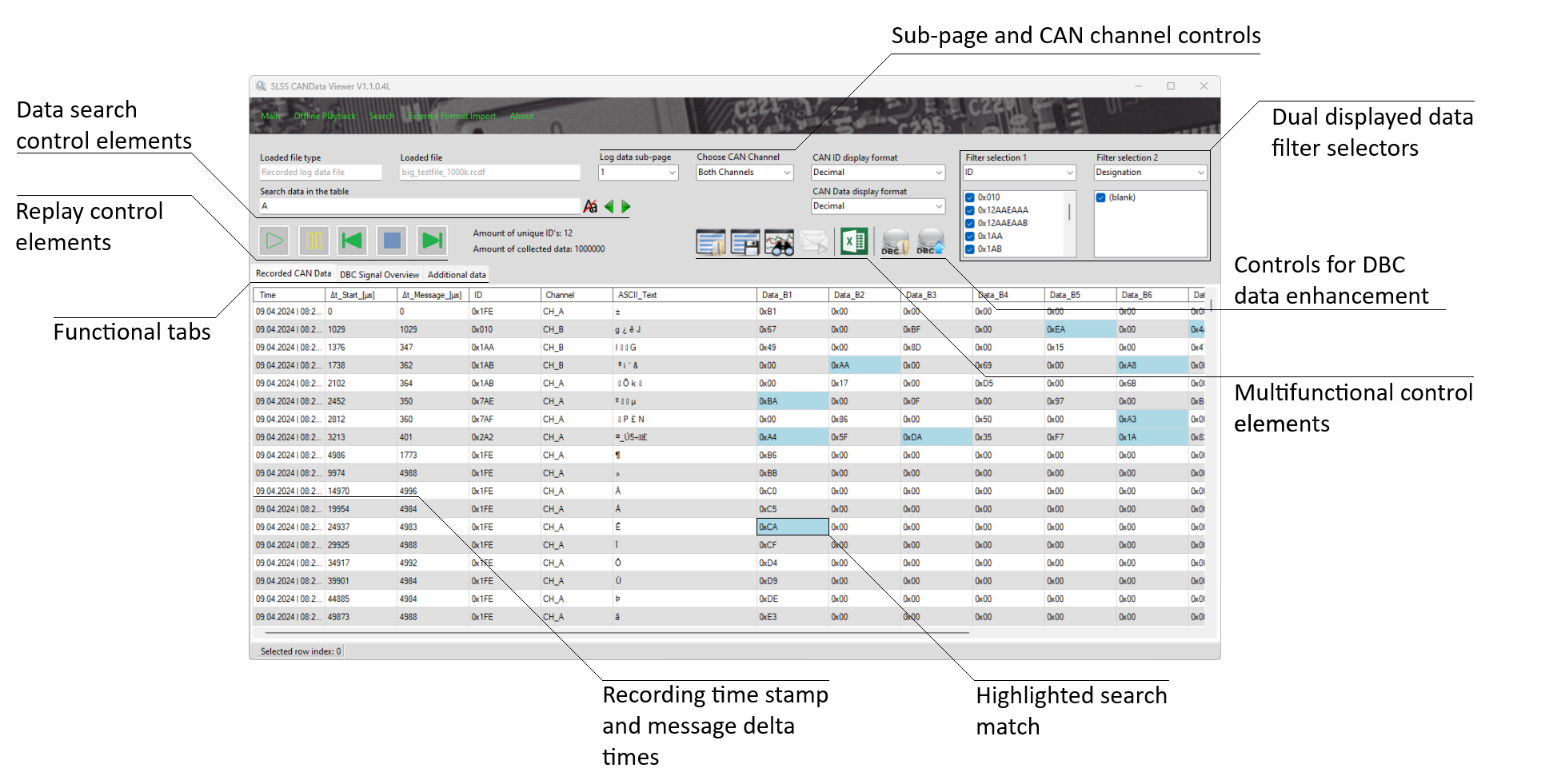Viewport: 1549px width, 784px height.
Task: Select the 0x2A2 ID cell
Action: [x=505, y=437]
